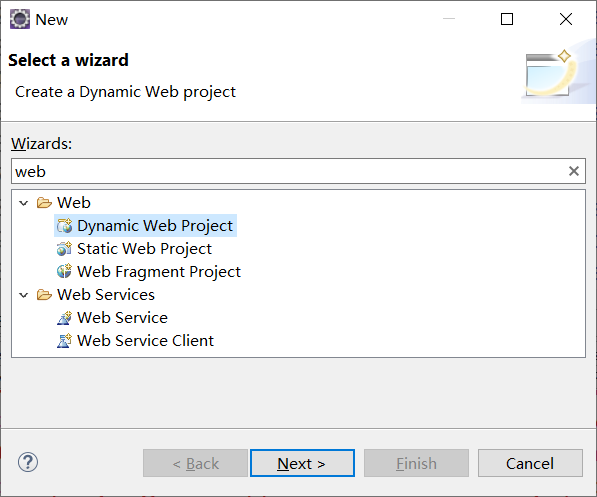Image resolution: width=597 pixels, height=497 pixels.
Task: Click the Web Services folder icon
Action: tap(44, 295)
